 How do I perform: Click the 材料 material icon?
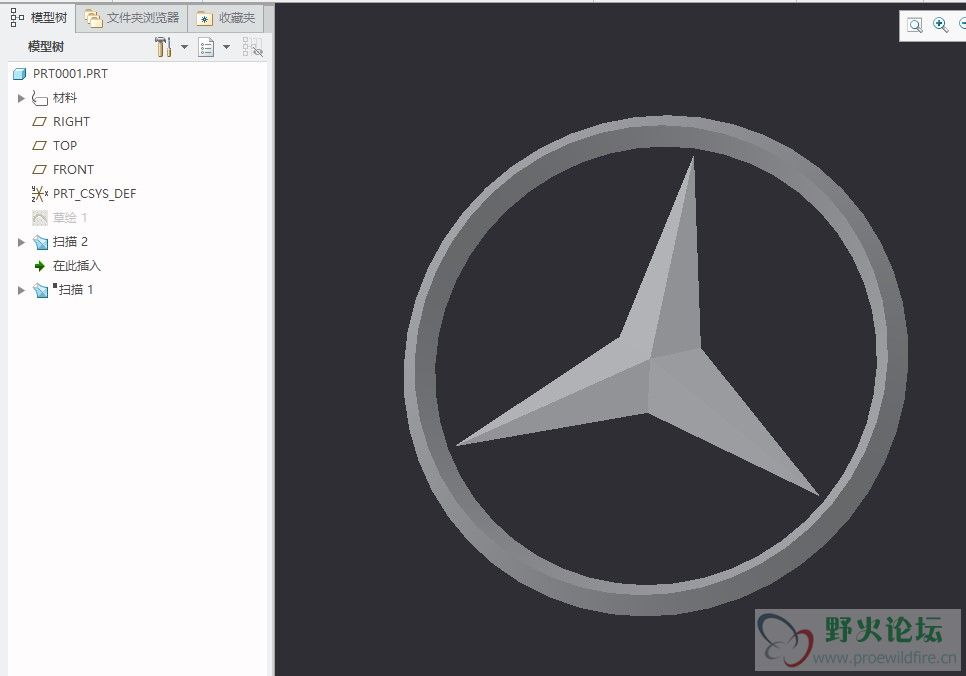[39, 98]
